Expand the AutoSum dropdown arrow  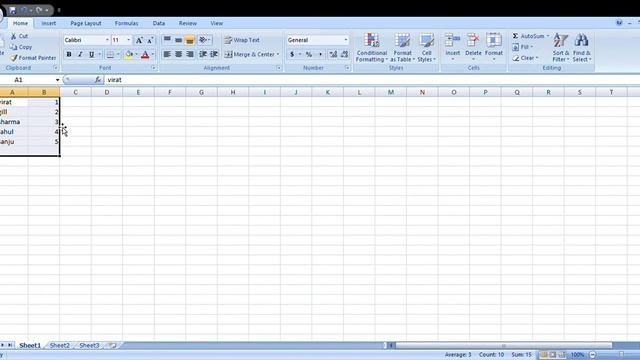(x=548, y=36)
